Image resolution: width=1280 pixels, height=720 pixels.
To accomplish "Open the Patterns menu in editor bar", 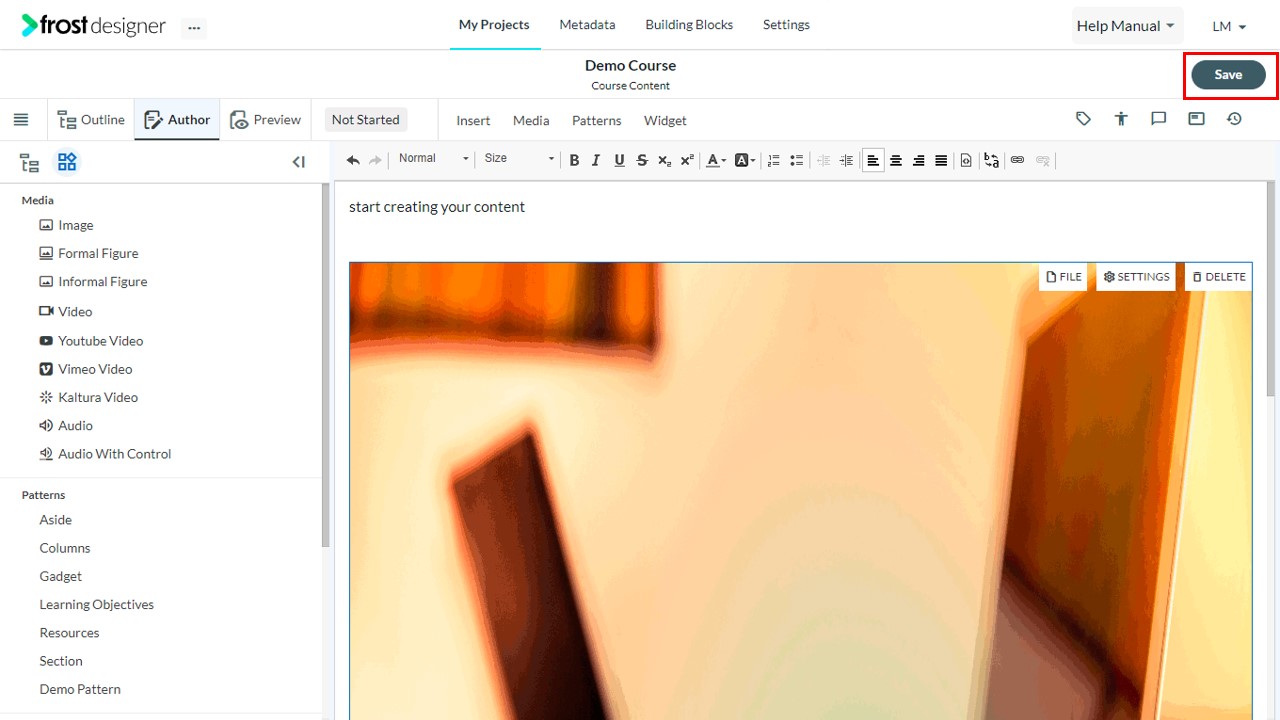I will [596, 121].
